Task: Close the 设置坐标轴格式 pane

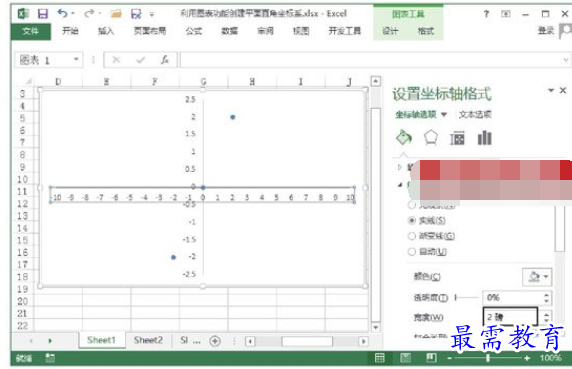Action: tap(563, 90)
